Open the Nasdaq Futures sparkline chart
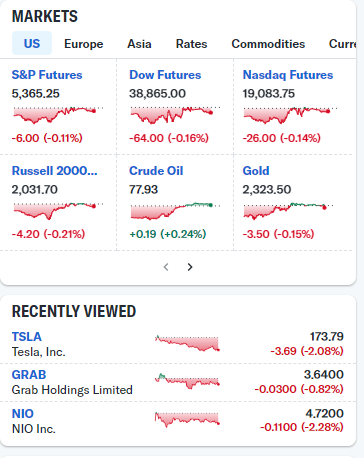The height and width of the screenshot is (458, 364). click(x=290, y=115)
